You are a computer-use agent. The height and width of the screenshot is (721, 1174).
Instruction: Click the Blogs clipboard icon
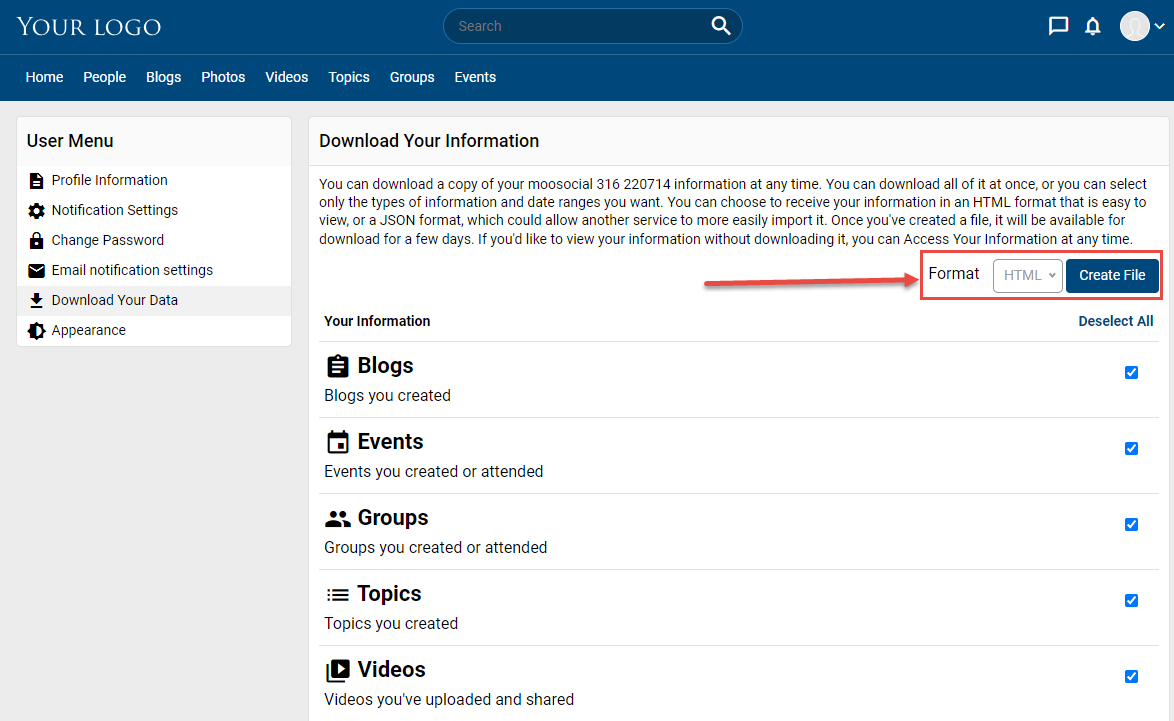click(338, 366)
